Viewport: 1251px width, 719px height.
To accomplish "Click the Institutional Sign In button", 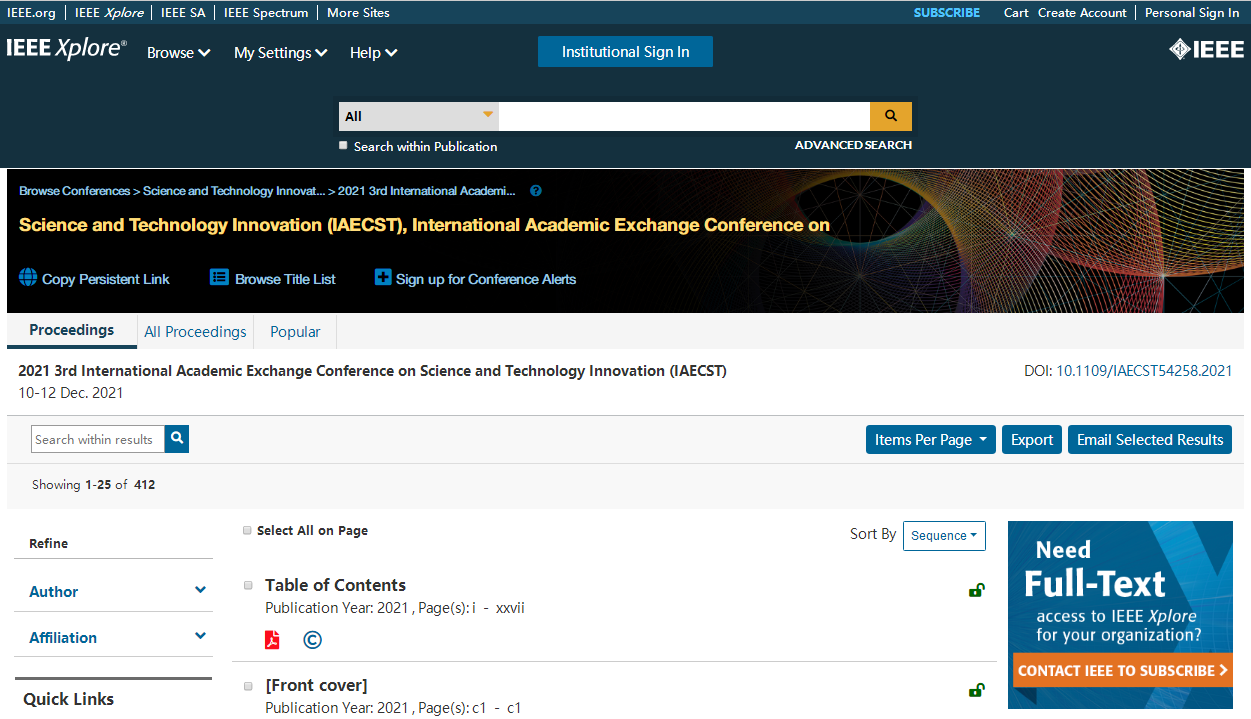I will [x=625, y=52].
